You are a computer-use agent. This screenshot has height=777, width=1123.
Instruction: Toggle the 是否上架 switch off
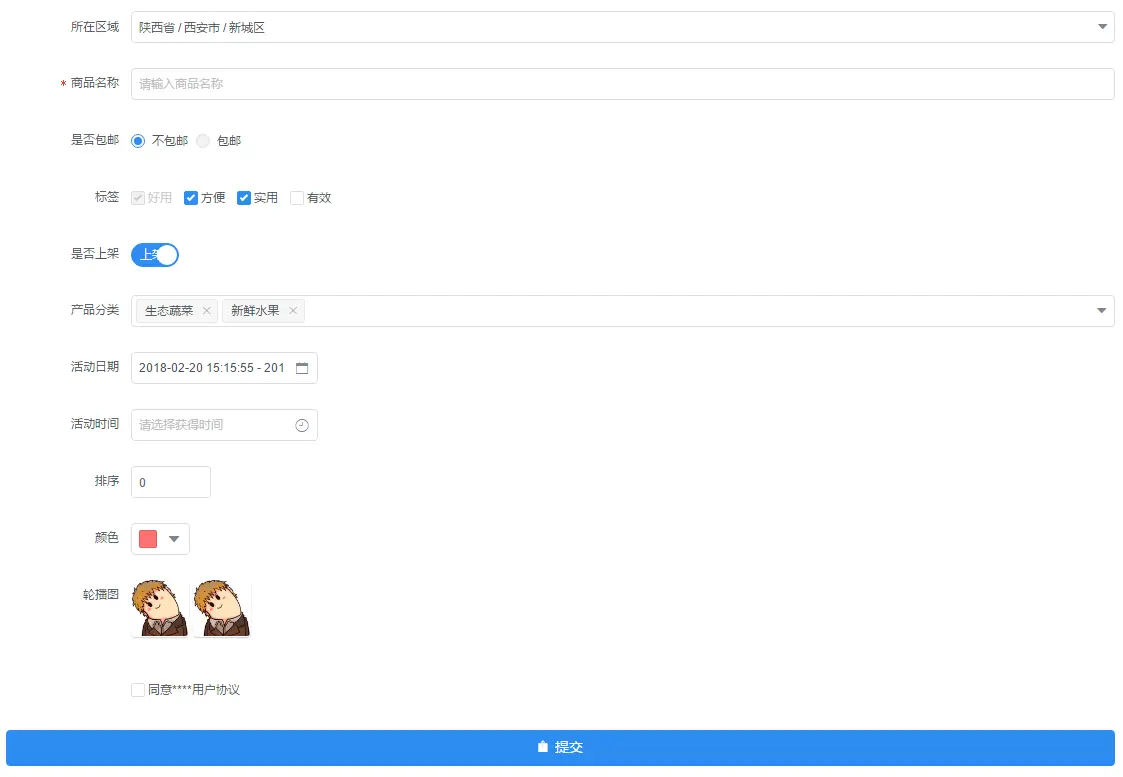tap(154, 254)
